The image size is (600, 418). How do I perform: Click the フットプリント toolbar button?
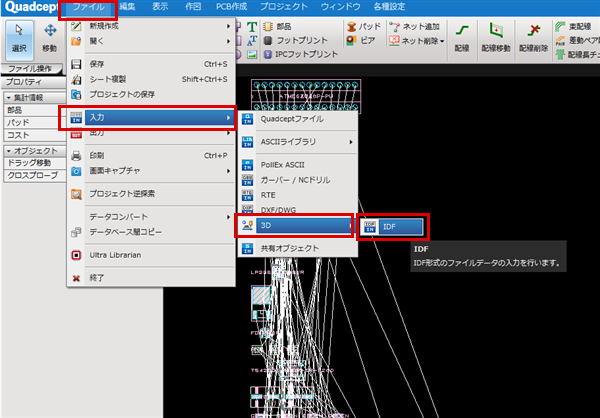296,40
